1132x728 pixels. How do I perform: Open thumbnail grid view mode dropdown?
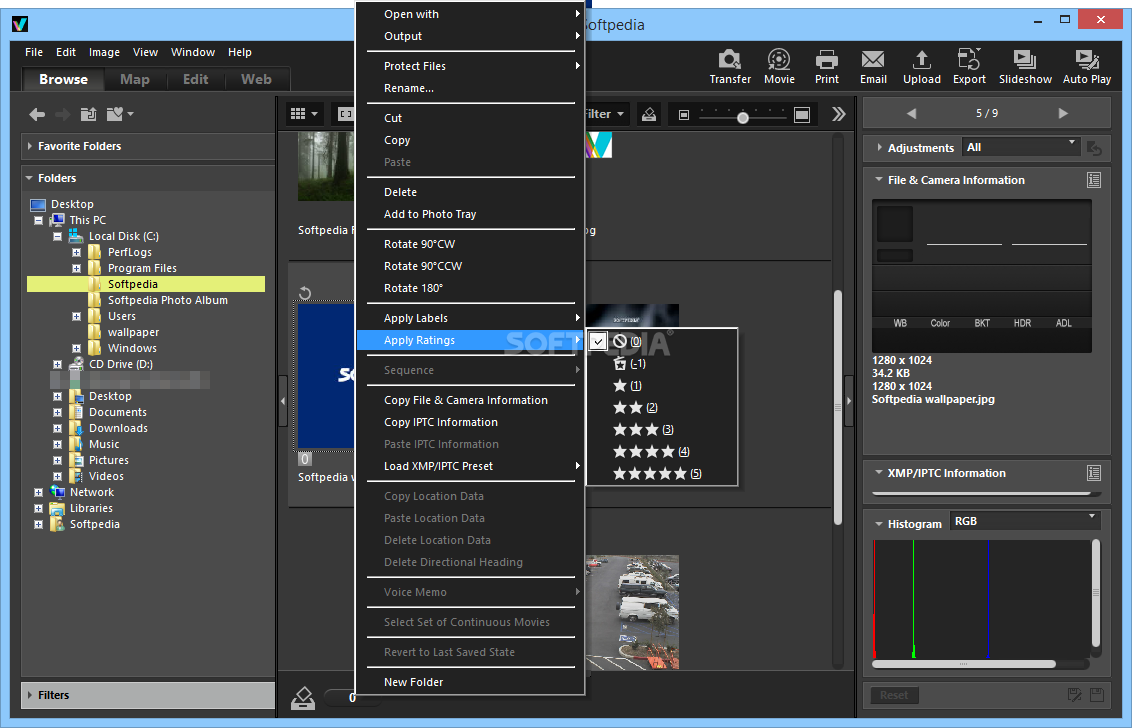click(x=304, y=113)
